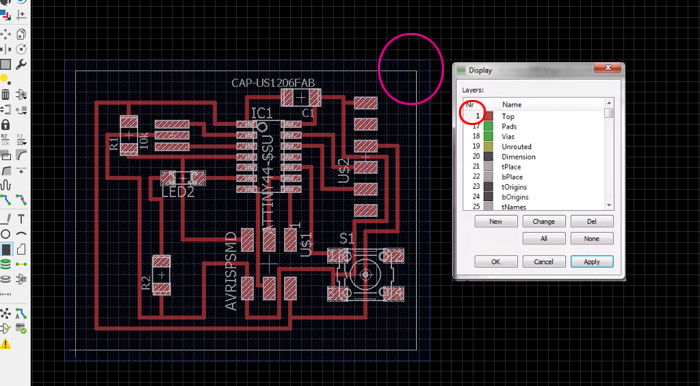Select the Pinswap tool
Image resolution: width=700 pixels, height=386 pixels.
click(x=5, y=109)
